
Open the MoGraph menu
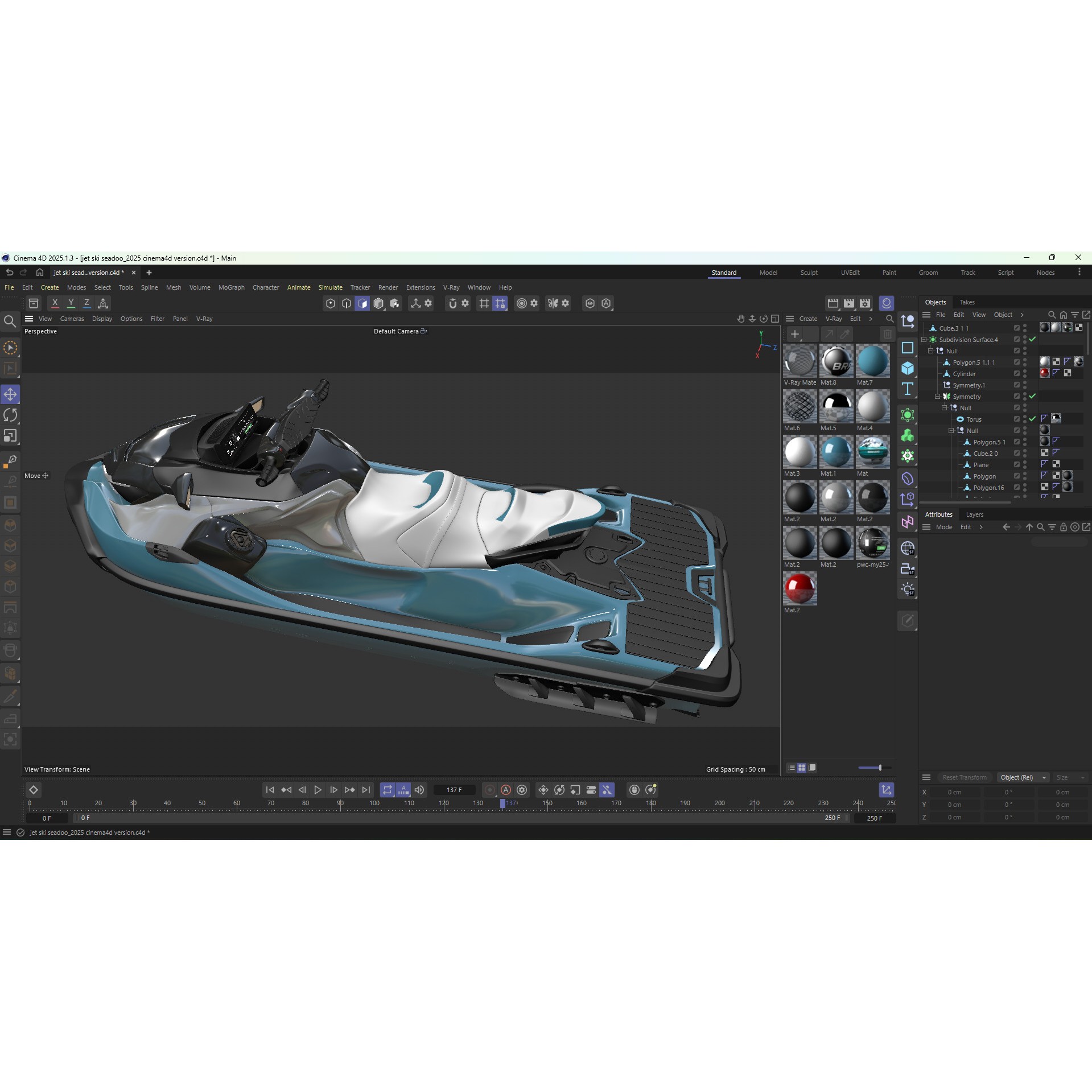pos(231,287)
